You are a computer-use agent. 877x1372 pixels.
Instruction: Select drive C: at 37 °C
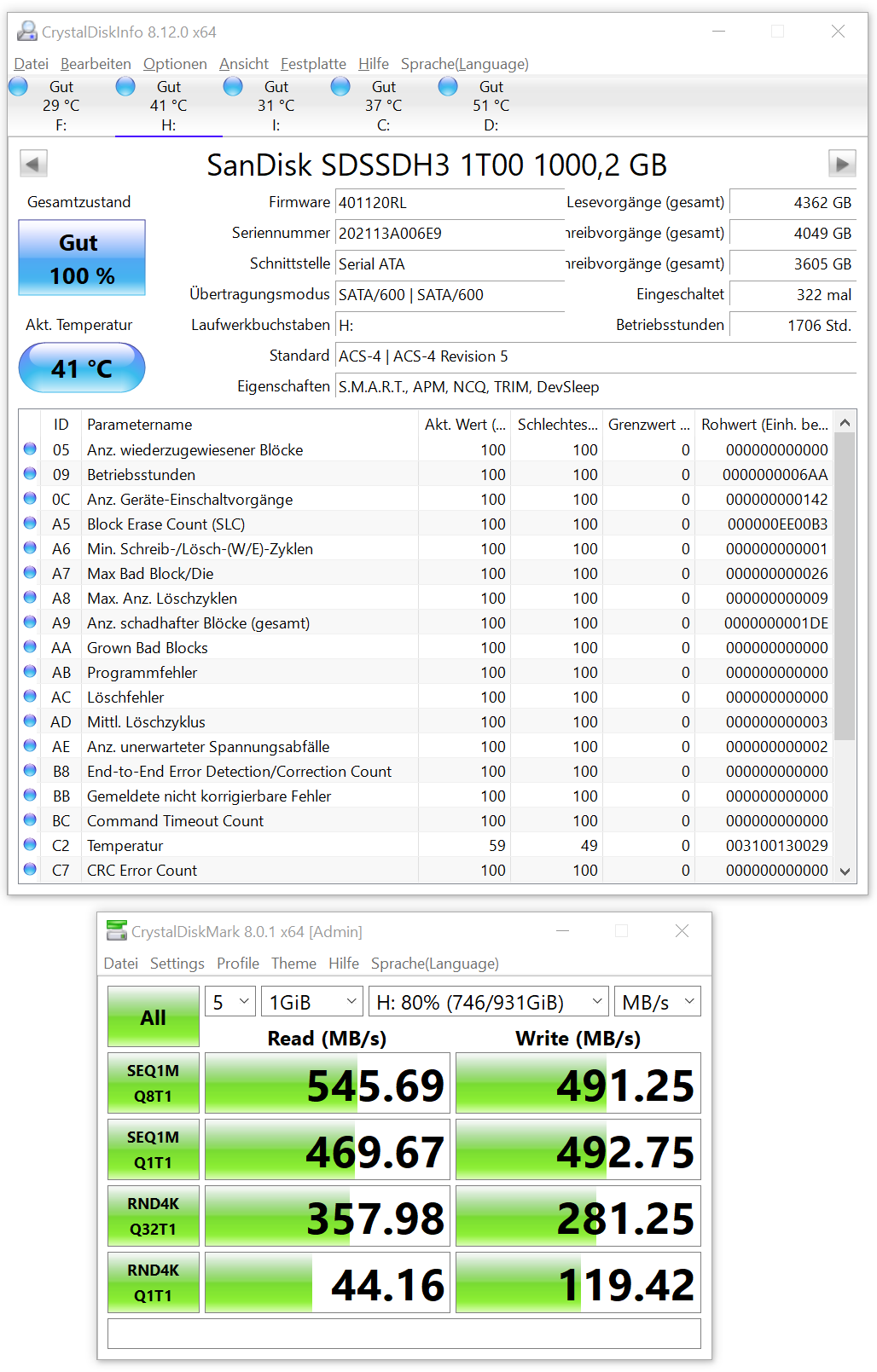[384, 106]
